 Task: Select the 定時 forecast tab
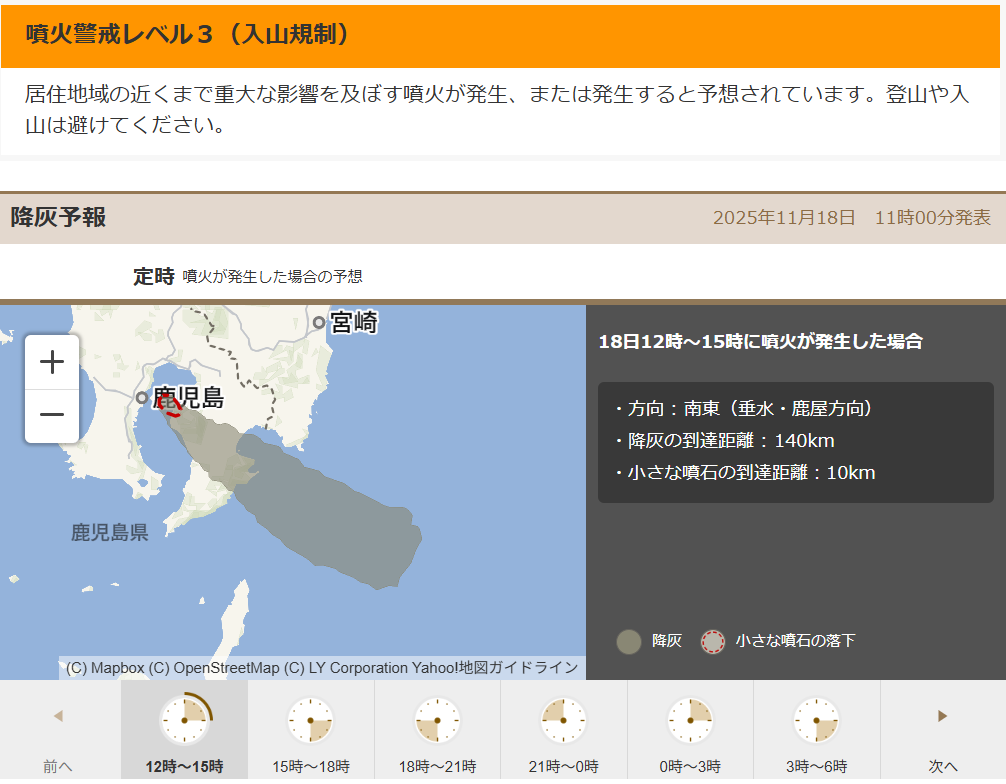click(153, 276)
